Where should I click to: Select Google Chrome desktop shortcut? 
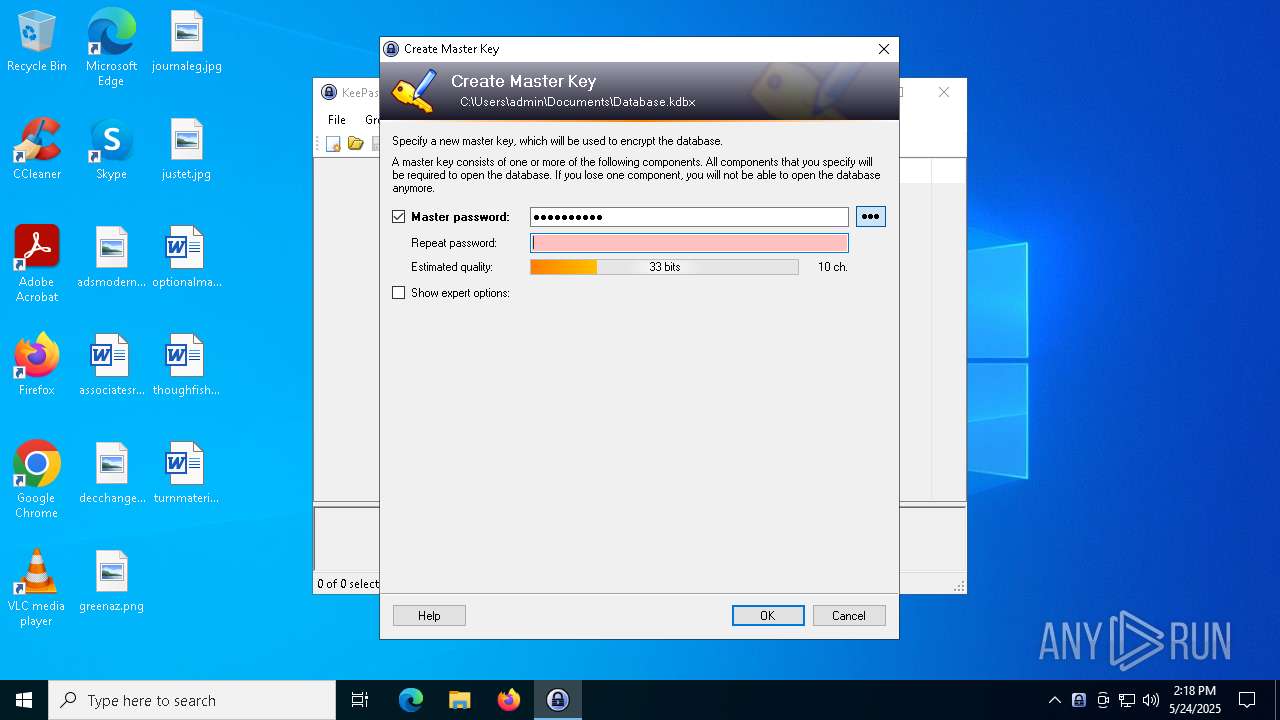(x=37, y=480)
